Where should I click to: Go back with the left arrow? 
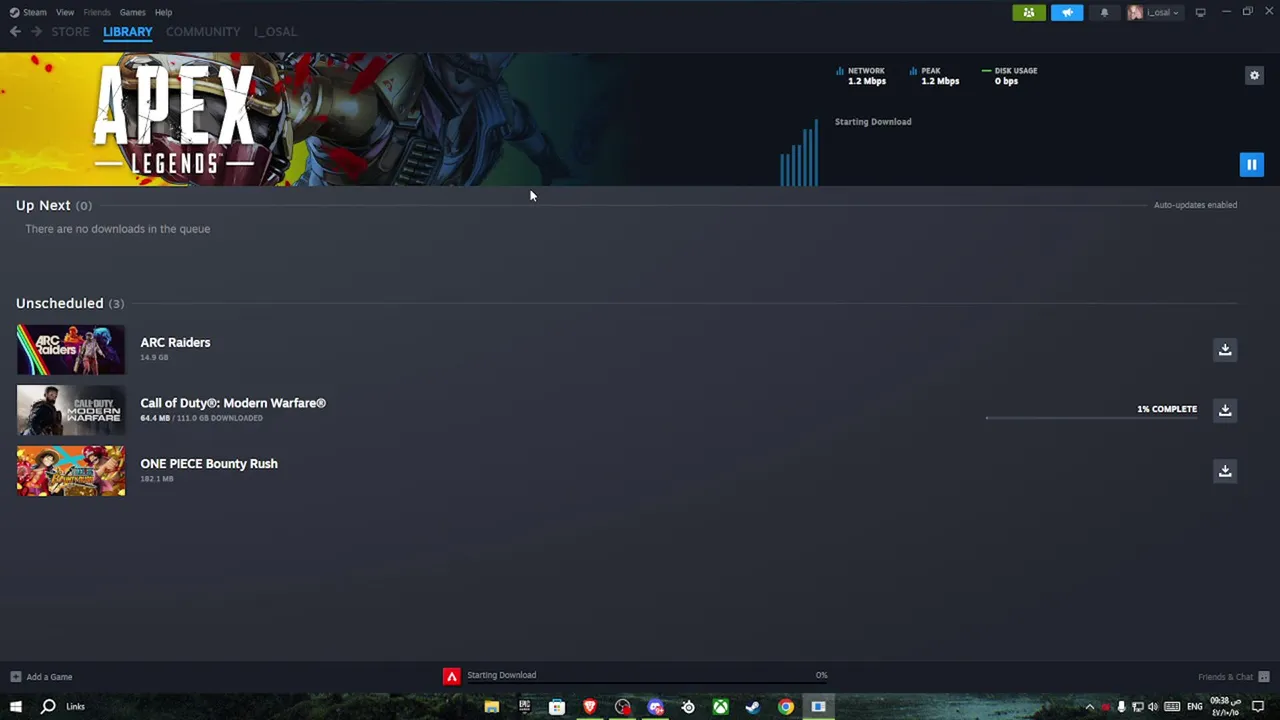coord(15,32)
